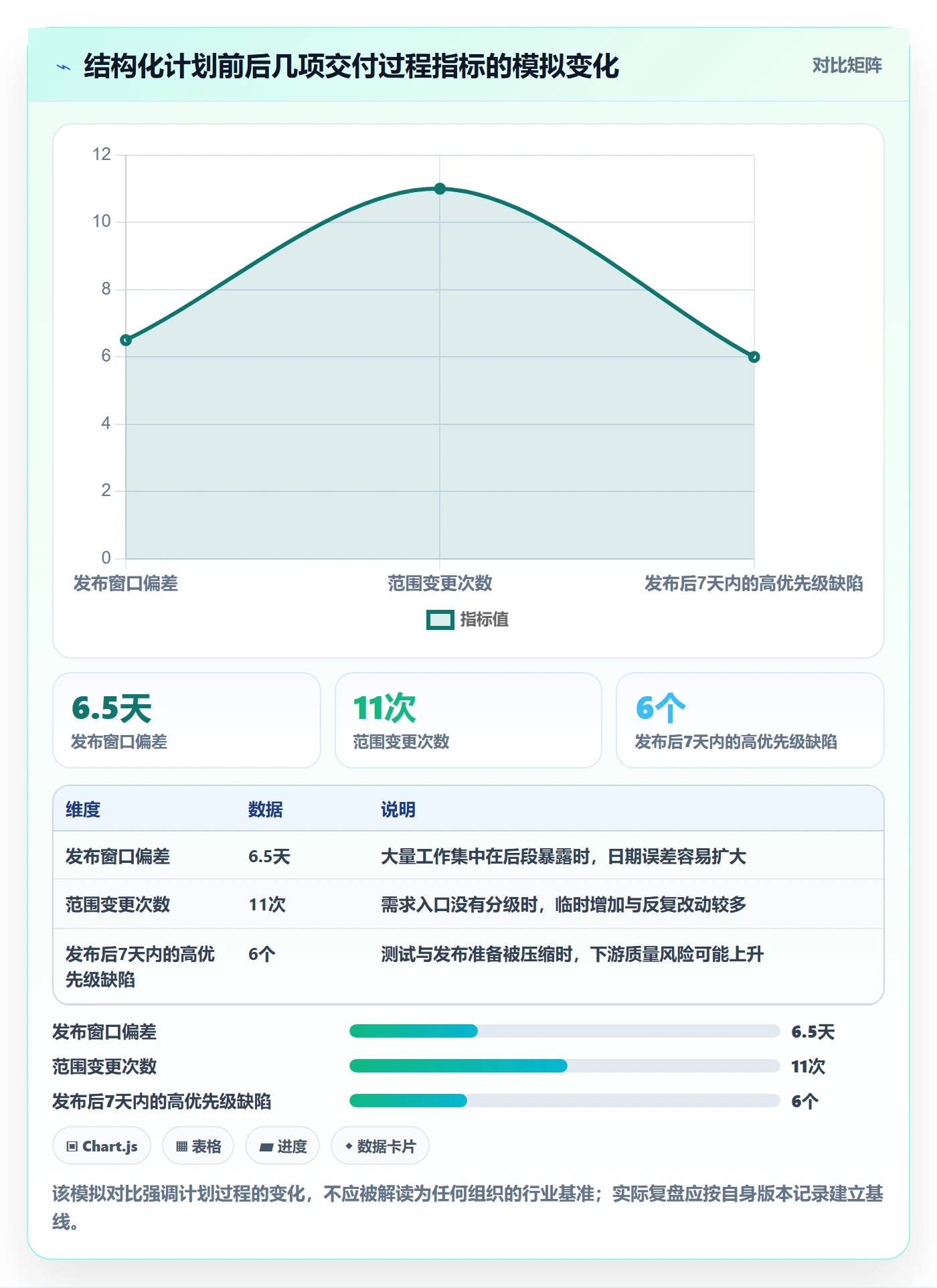The height and width of the screenshot is (1288, 937).
Task: Click the 说明 table column header
Action: coord(398,810)
